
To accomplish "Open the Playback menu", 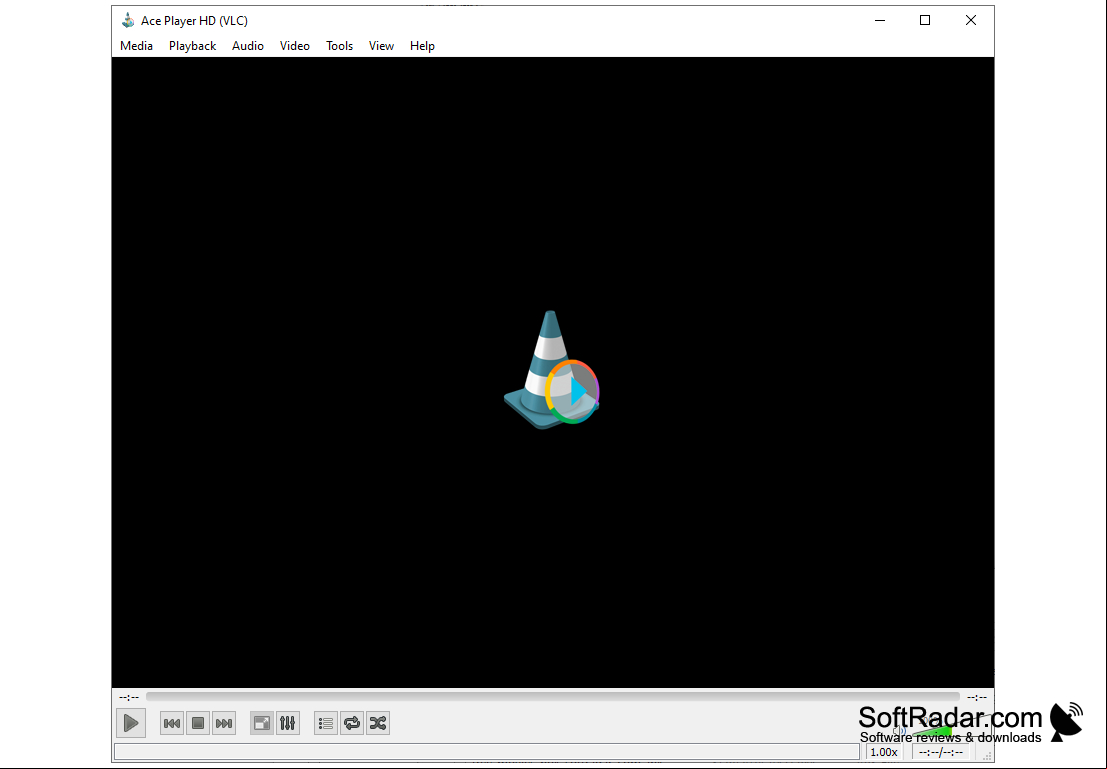I will [192, 46].
